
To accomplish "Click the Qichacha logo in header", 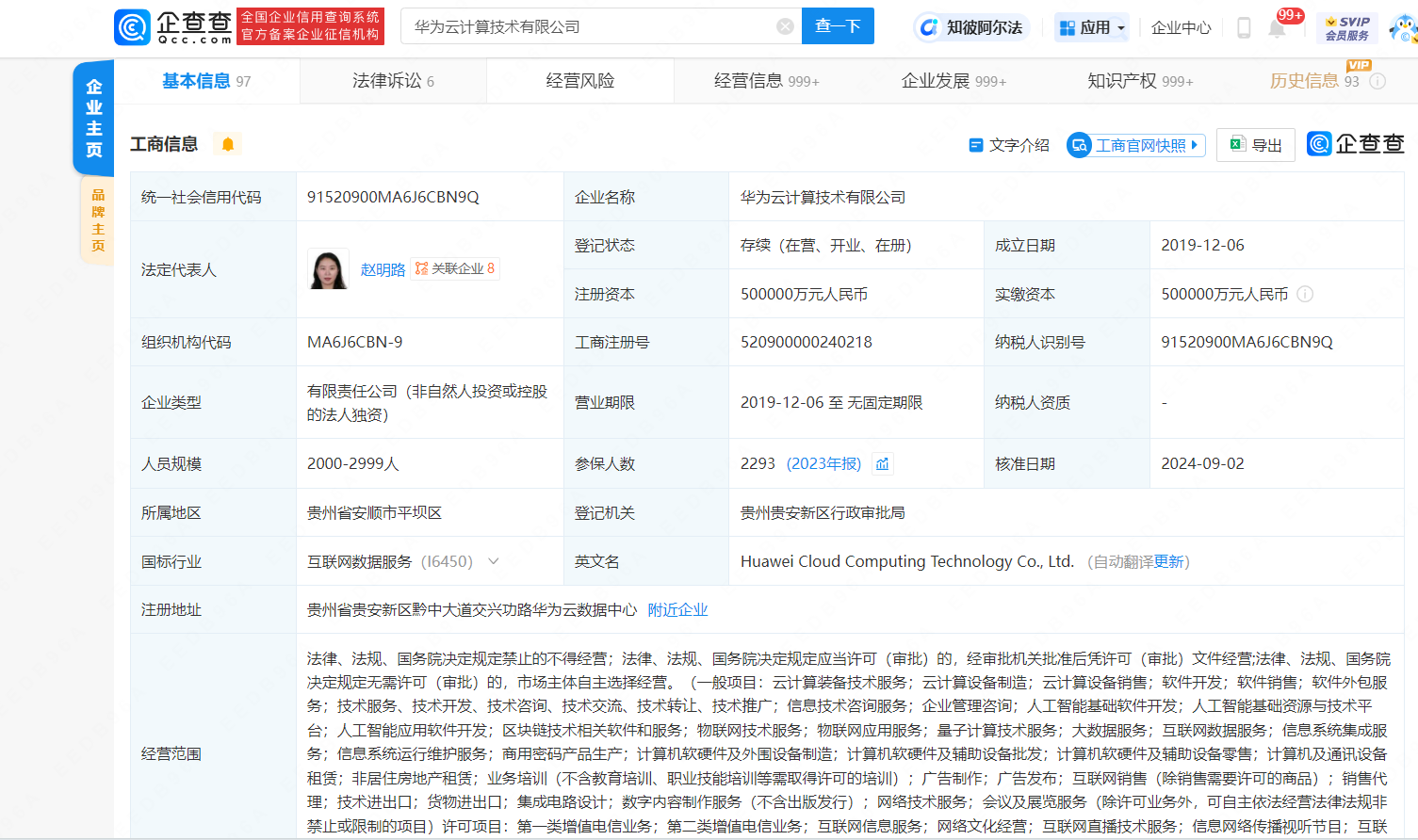I will (x=173, y=27).
